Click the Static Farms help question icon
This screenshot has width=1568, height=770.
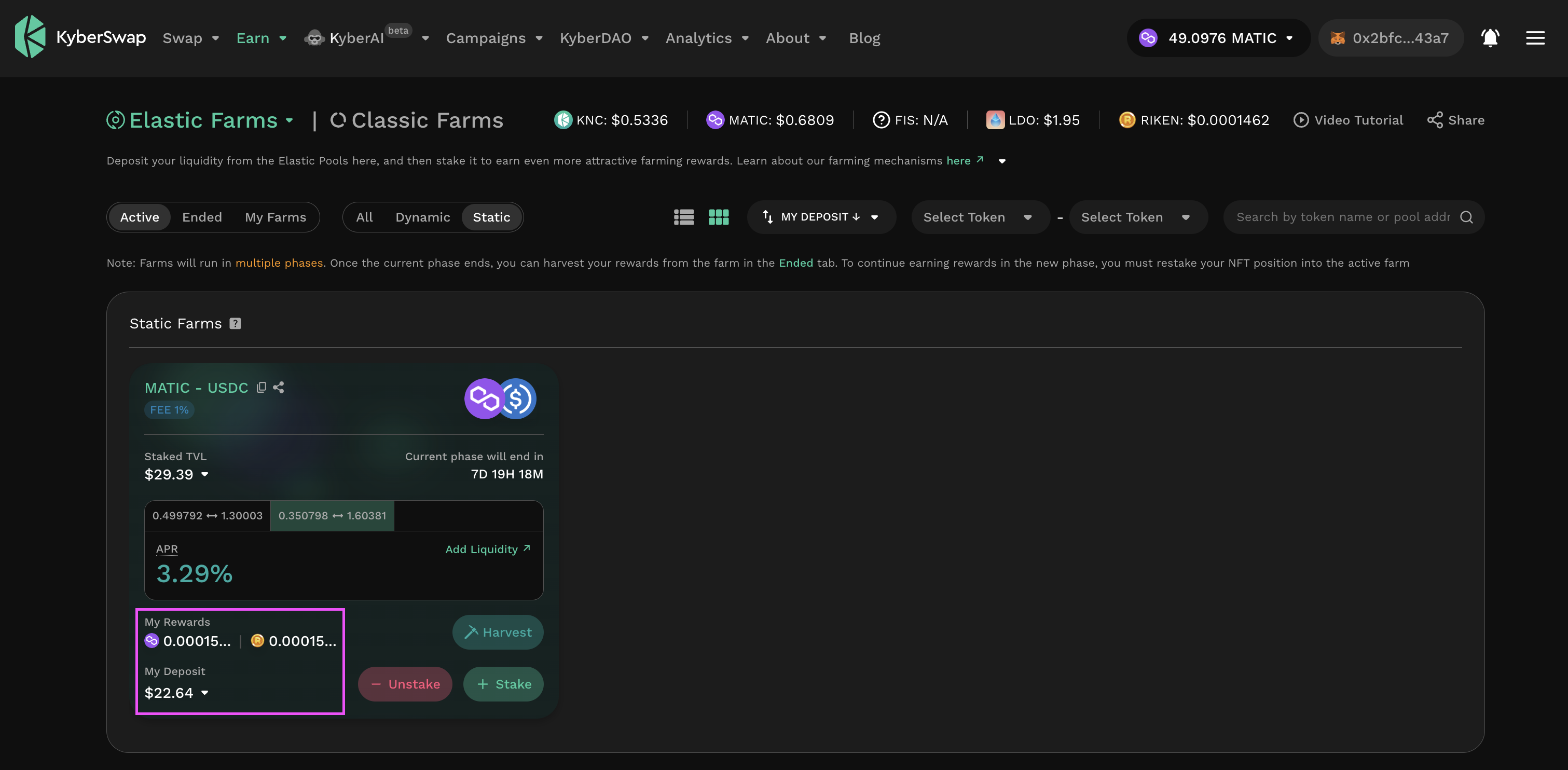(x=235, y=323)
